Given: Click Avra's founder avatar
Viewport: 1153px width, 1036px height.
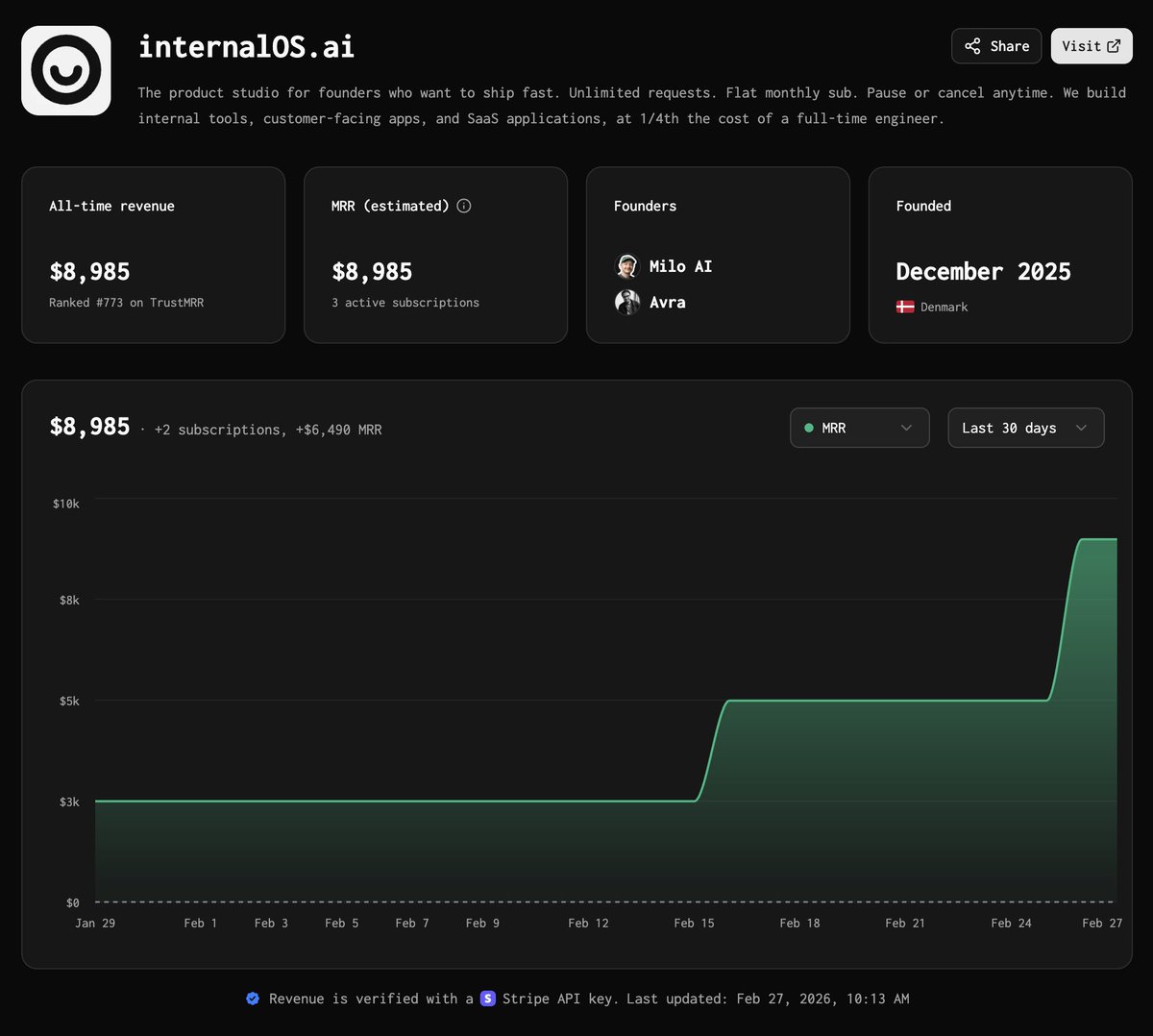Looking at the screenshot, I should 626,302.
